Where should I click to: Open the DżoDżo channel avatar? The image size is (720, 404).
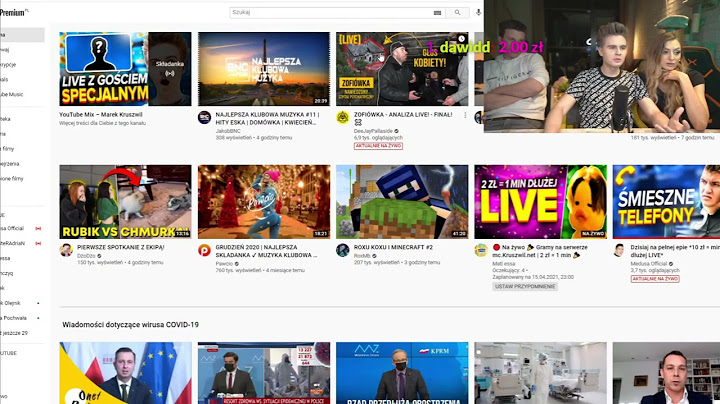tap(66, 250)
